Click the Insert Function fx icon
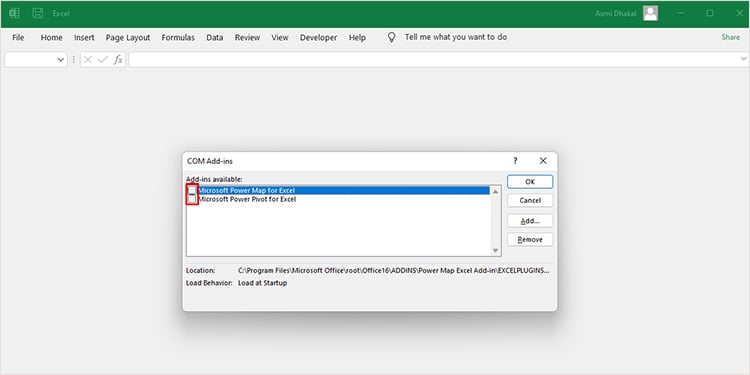The height and width of the screenshot is (375, 750). [x=118, y=60]
